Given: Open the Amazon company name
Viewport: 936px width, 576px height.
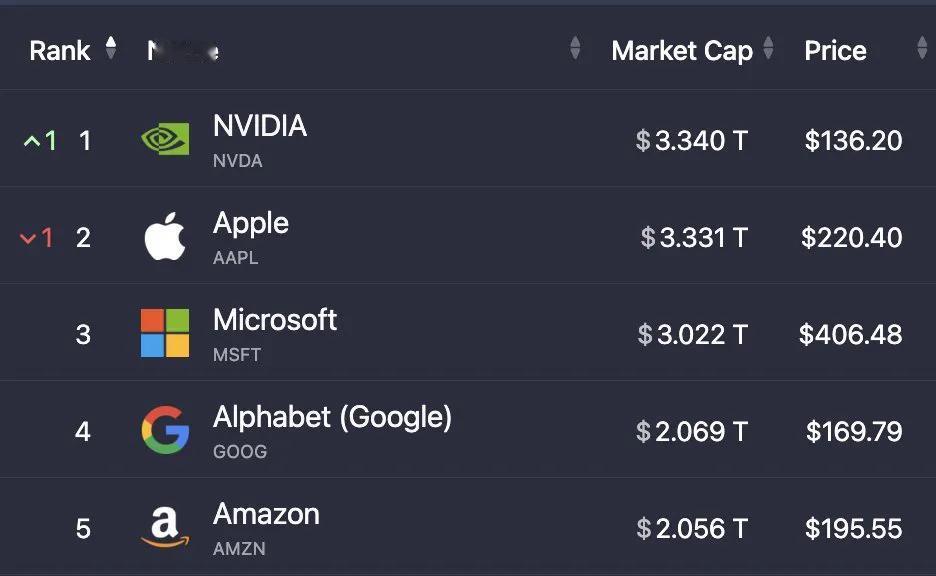Looking at the screenshot, I should 266,514.
